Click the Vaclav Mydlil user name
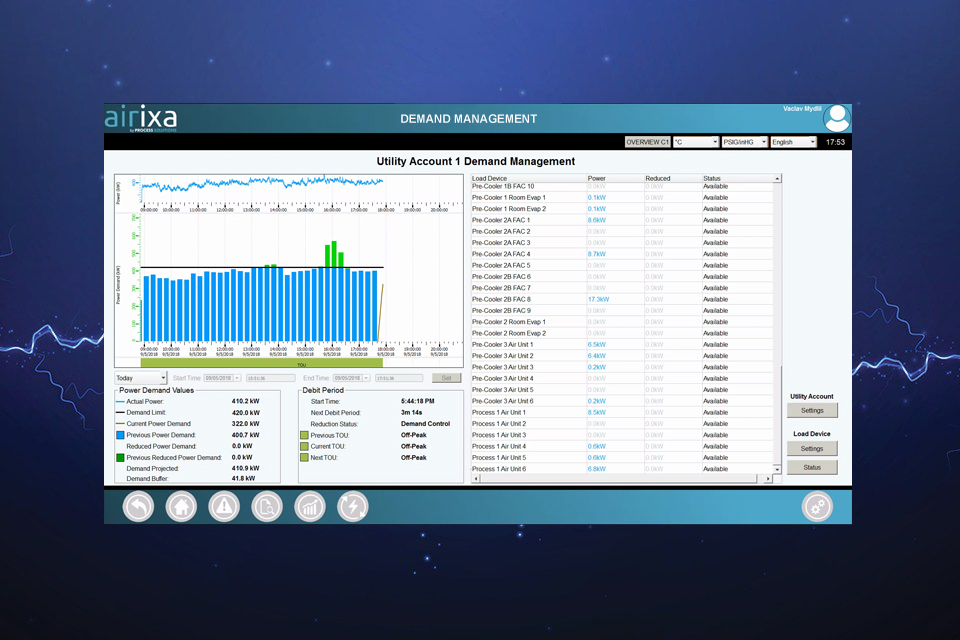 click(802, 109)
